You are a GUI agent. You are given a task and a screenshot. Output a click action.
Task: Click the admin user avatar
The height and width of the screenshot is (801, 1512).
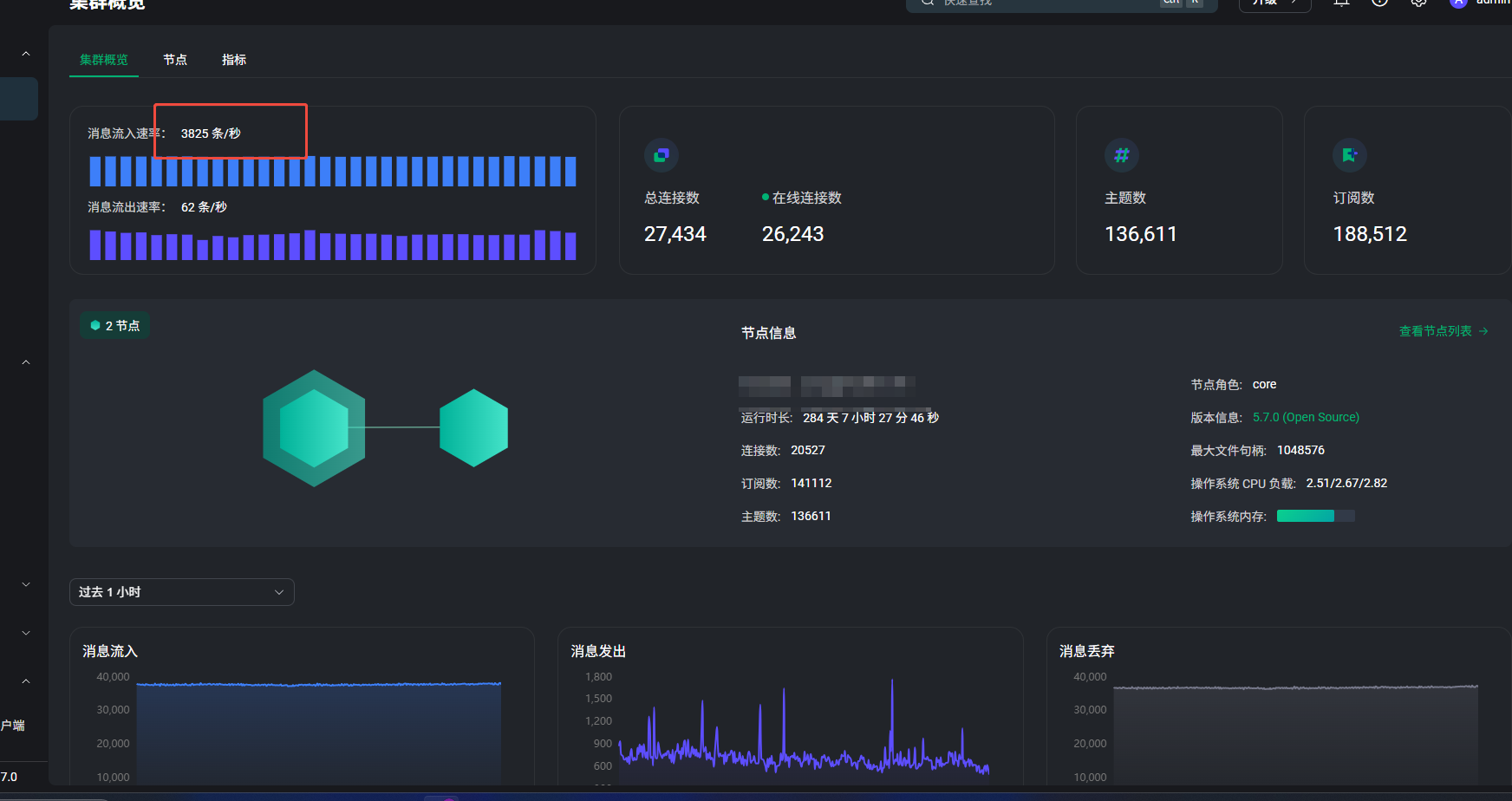pos(1458,3)
